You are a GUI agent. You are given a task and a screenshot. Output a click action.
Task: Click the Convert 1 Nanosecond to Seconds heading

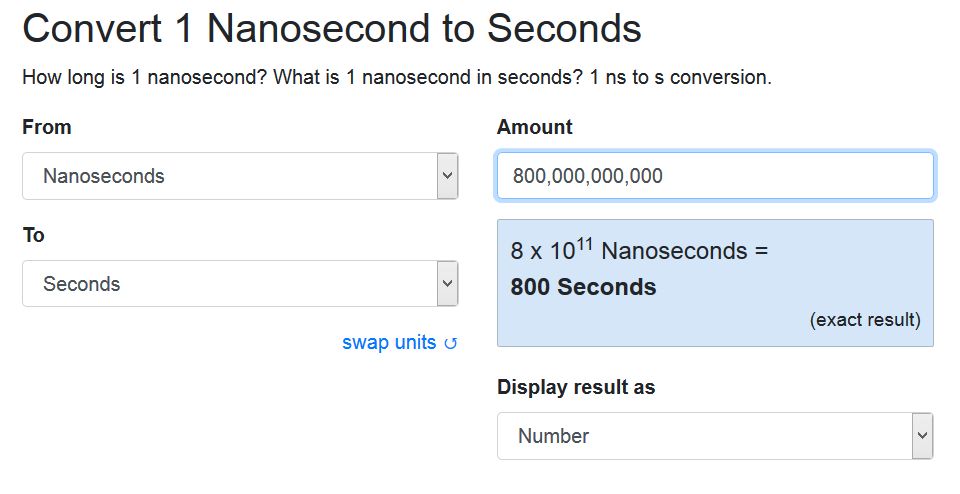click(x=332, y=28)
